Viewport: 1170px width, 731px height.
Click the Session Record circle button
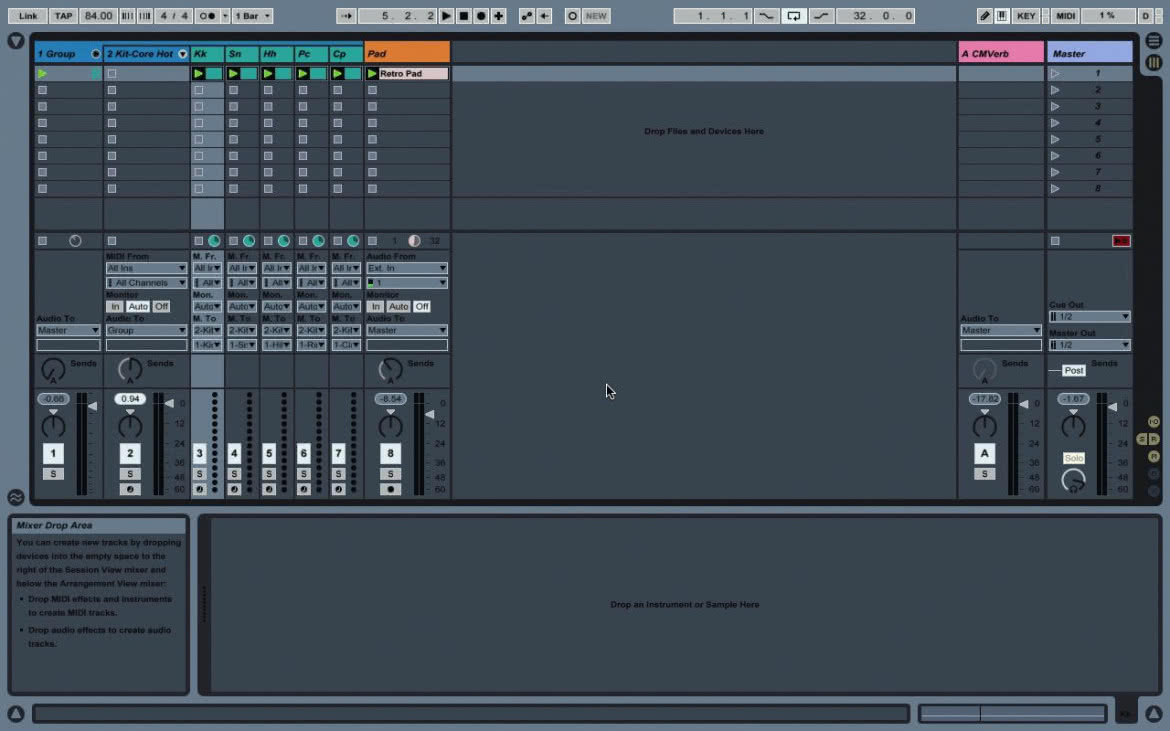[572, 16]
